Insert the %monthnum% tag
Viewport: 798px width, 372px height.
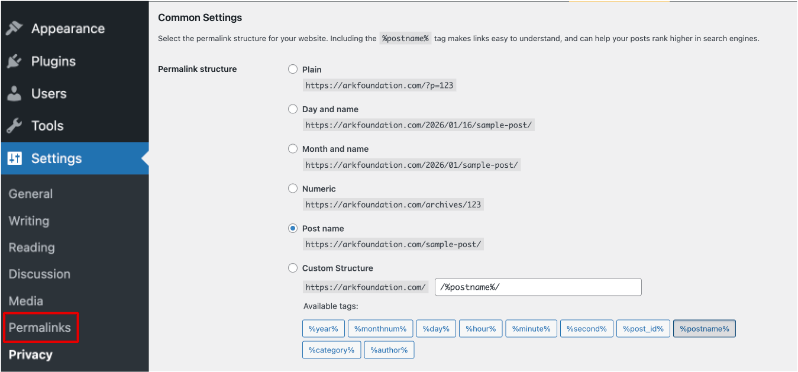[x=380, y=329]
